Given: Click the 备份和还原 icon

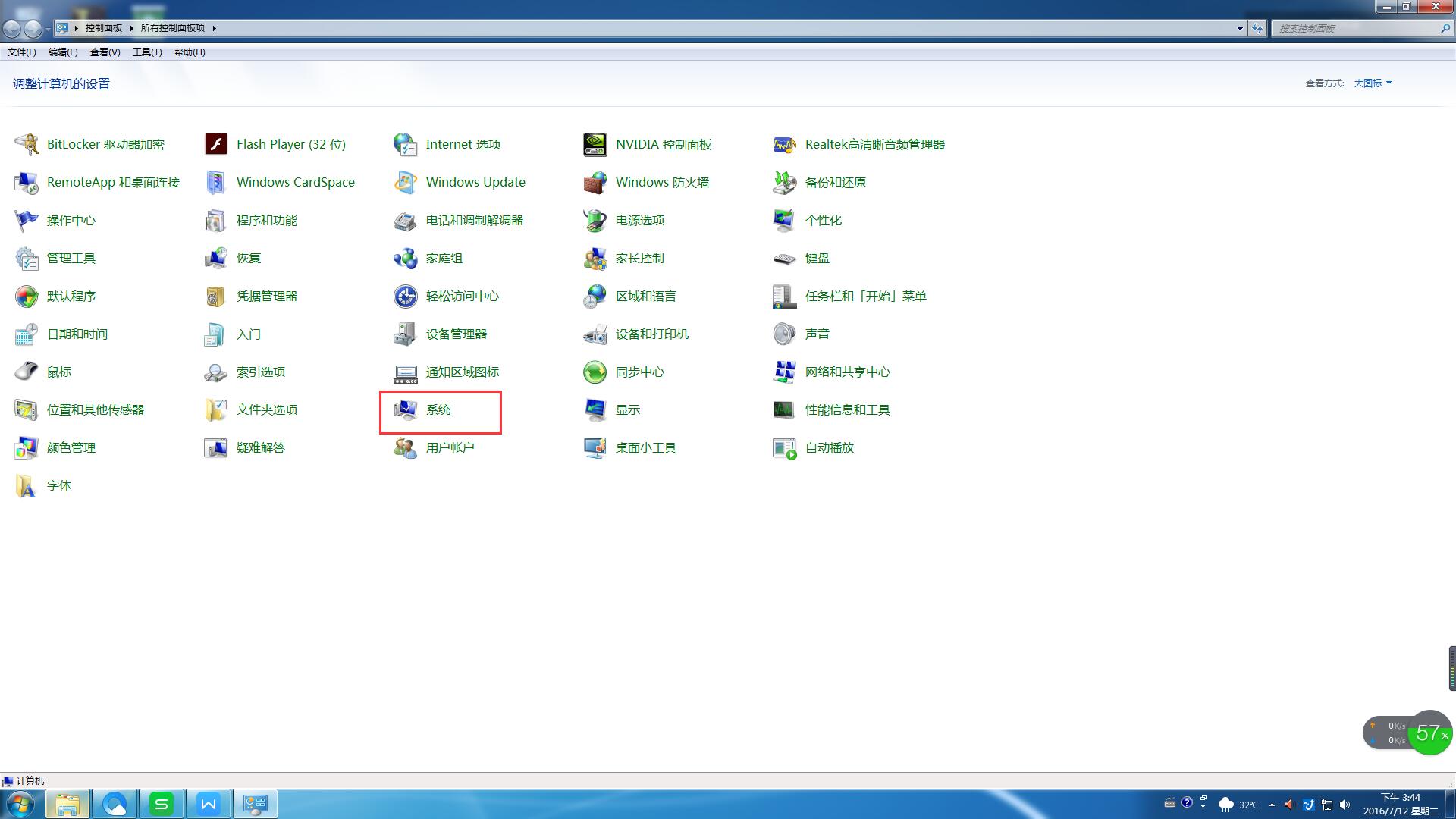Looking at the screenshot, I should coord(785,182).
